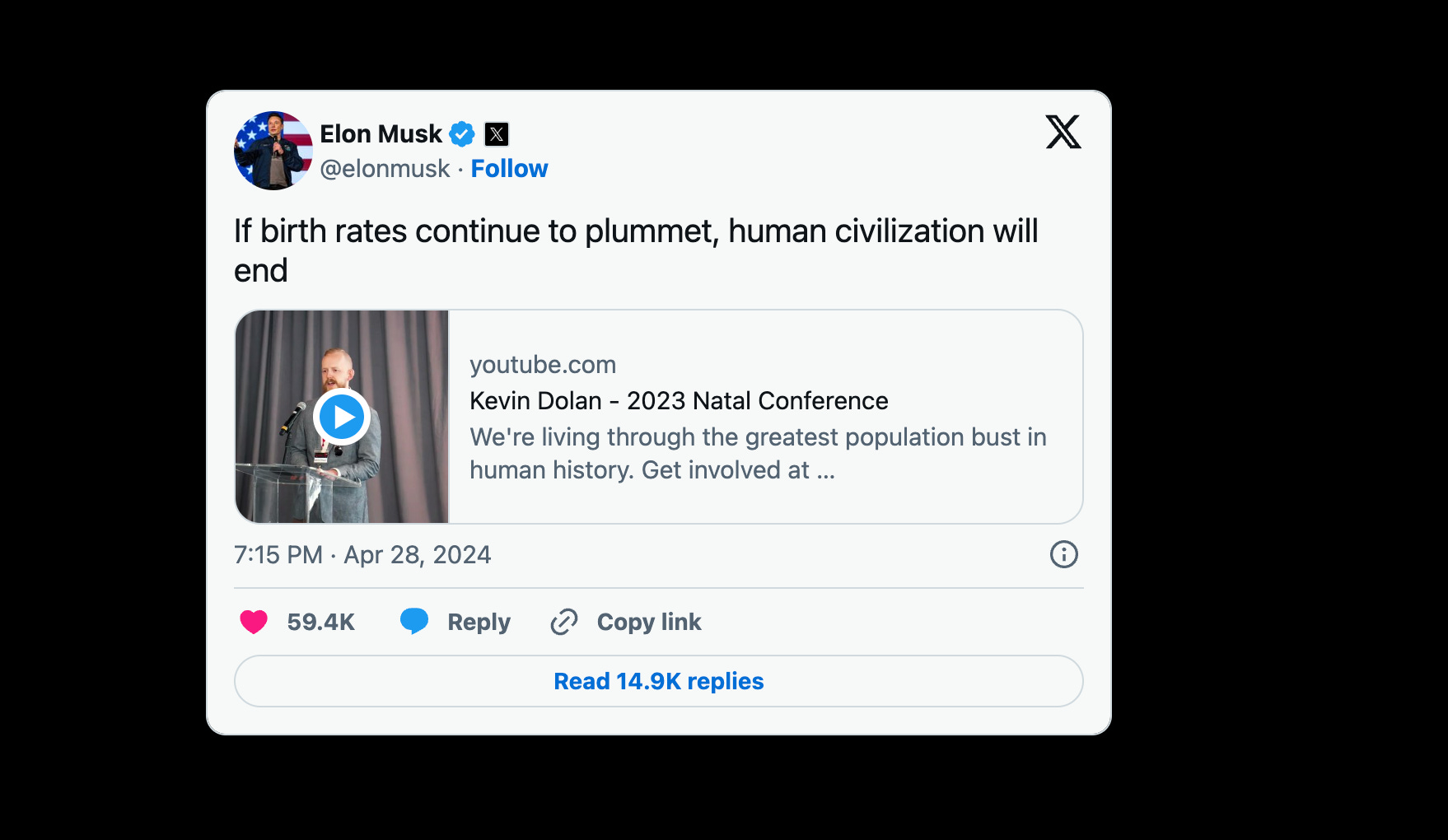This screenshot has height=840, width=1448.
Task: Click the youtube.com source label
Action: pos(543,364)
